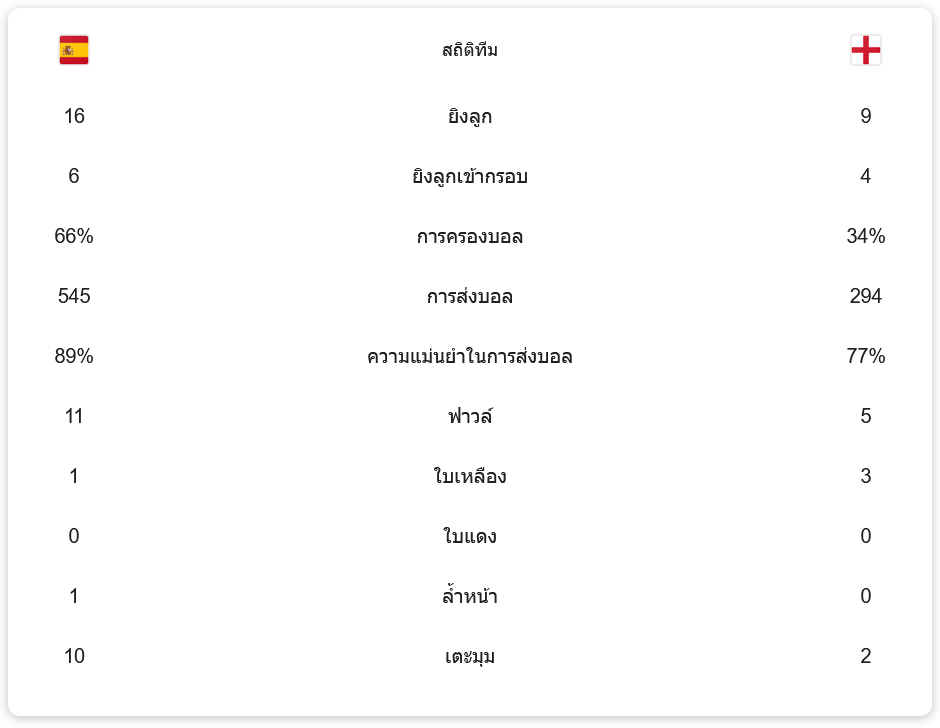Click the เตะมุม corners label
940x728 pixels.
point(469,656)
